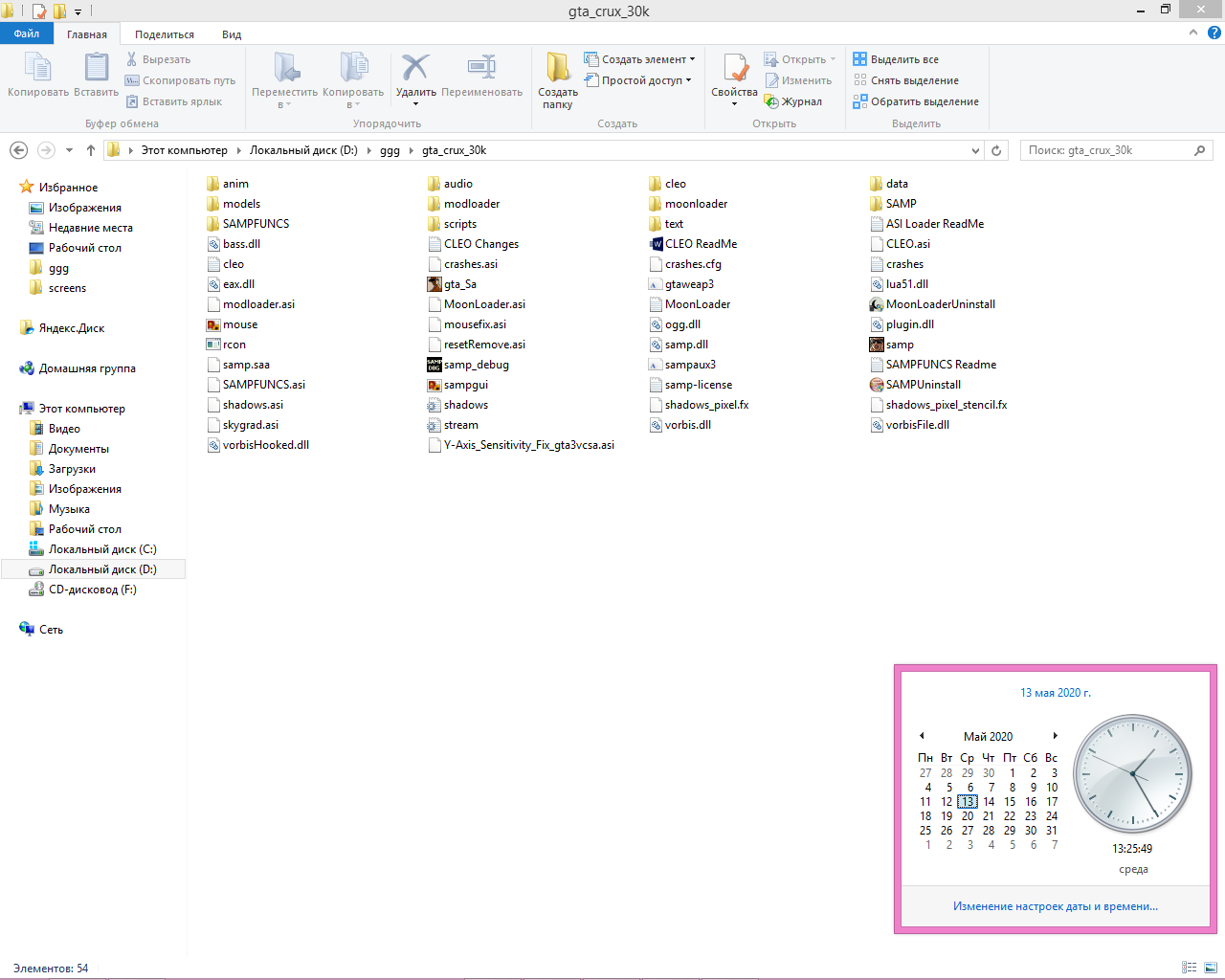Click the refresh button in address bar

(996, 150)
